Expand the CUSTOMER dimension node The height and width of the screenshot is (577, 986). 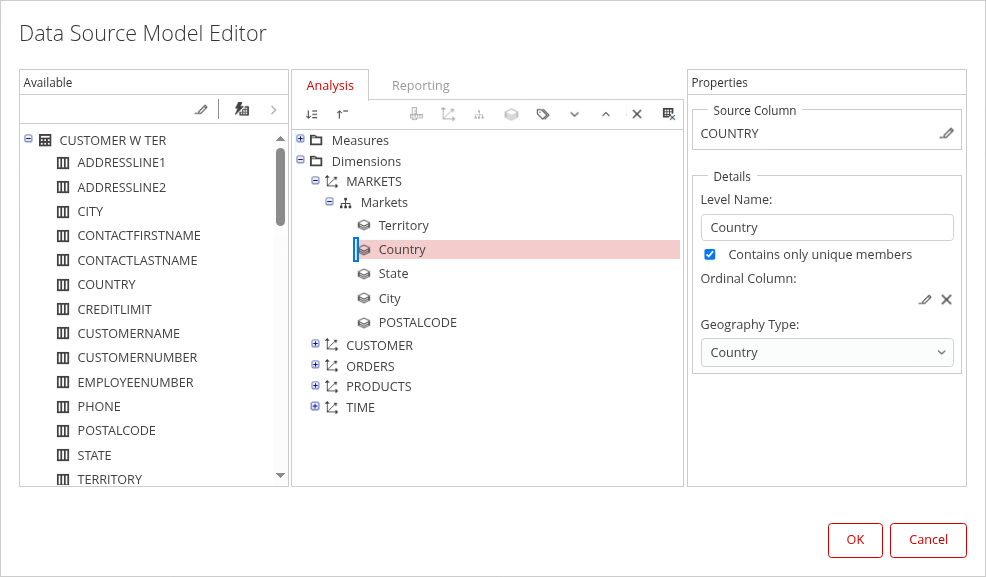316,344
